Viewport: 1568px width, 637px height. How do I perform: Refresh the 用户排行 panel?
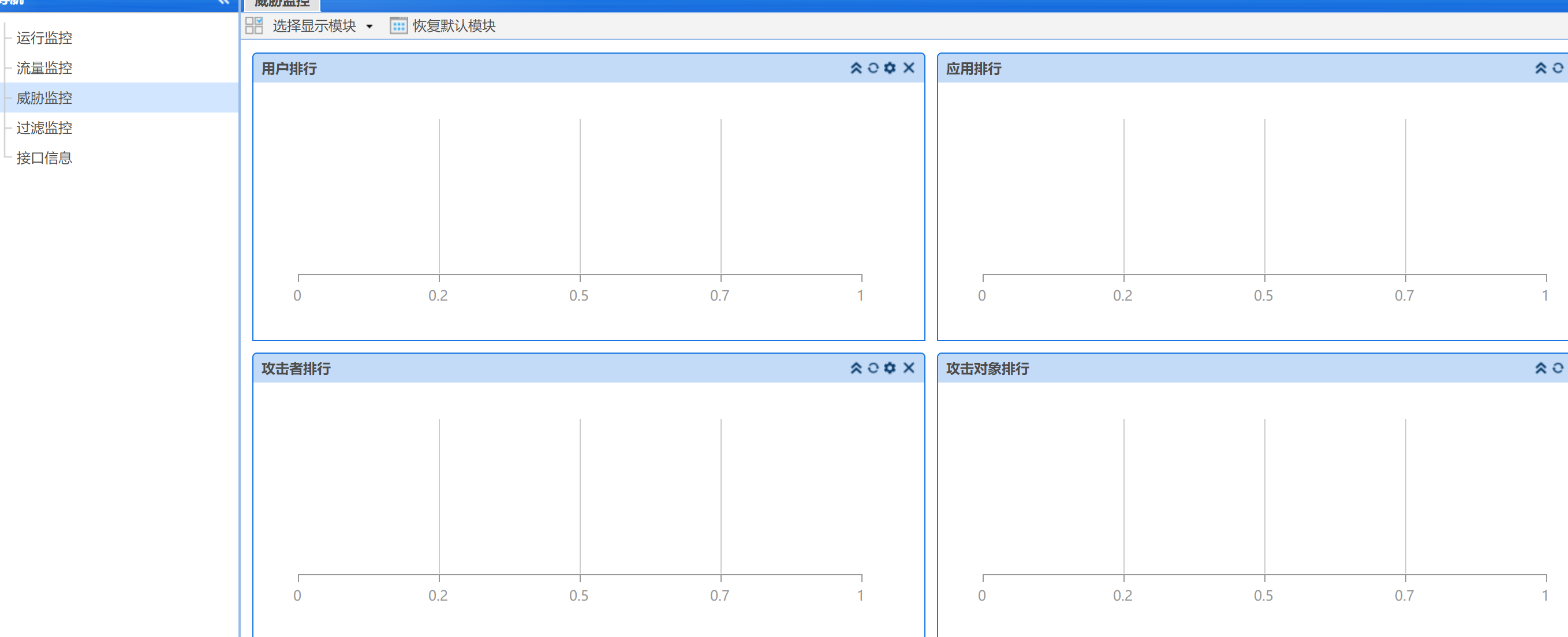873,68
